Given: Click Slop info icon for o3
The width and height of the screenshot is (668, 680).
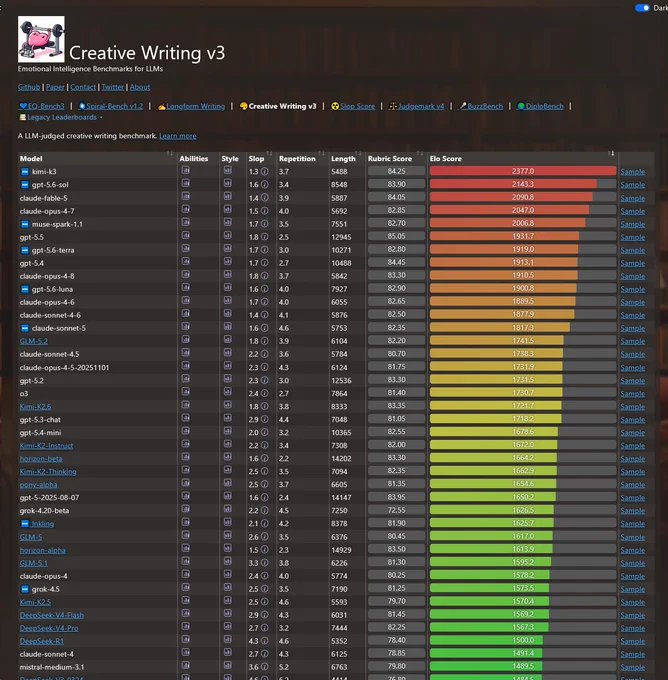Looking at the screenshot, I should point(264,394).
